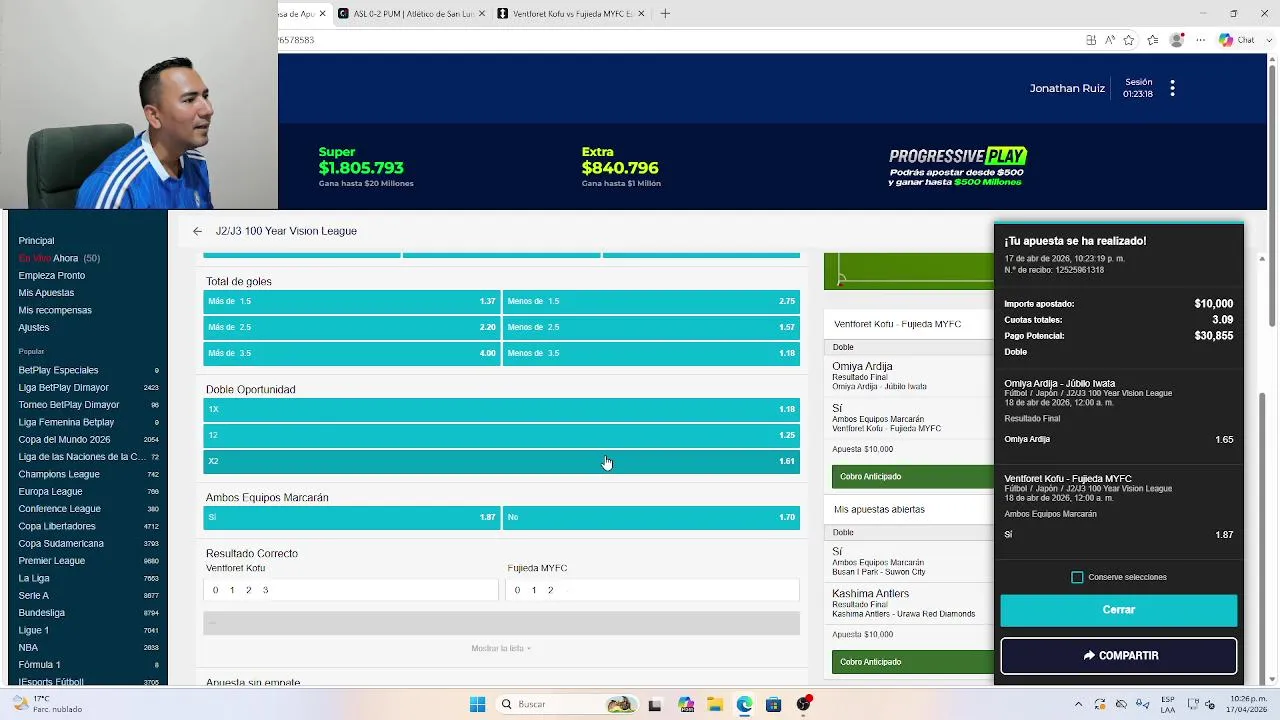Viewport: 1280px width, 720px height.
Task: Open Task View from the taskbar
Action: [654, 704]
